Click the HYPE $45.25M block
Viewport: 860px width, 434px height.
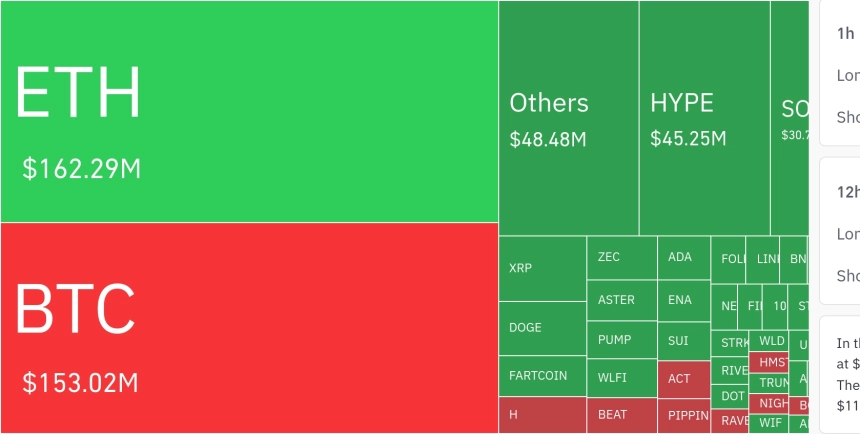[x=704, y=118]
